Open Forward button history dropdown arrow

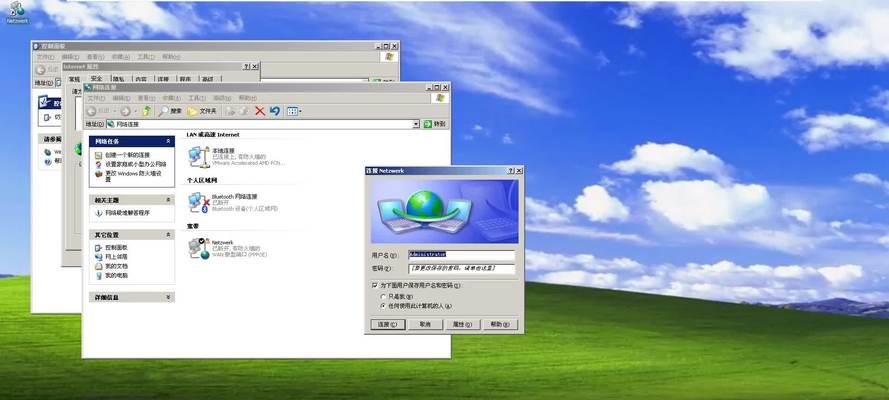[x=136, y=111]
